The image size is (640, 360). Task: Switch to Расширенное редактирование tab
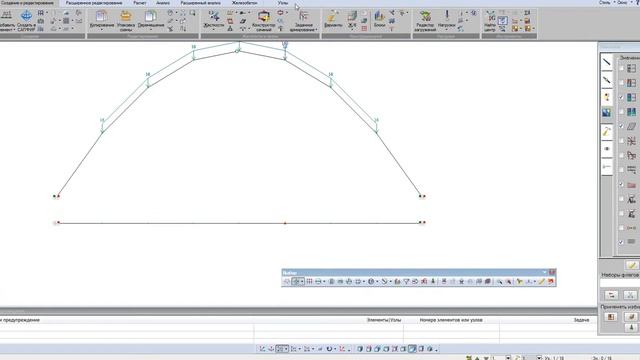pos(94,3)
